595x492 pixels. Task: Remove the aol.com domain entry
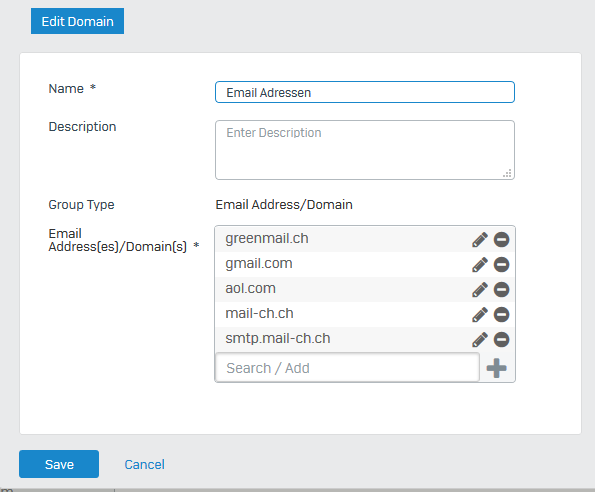[x=501, y=290]
